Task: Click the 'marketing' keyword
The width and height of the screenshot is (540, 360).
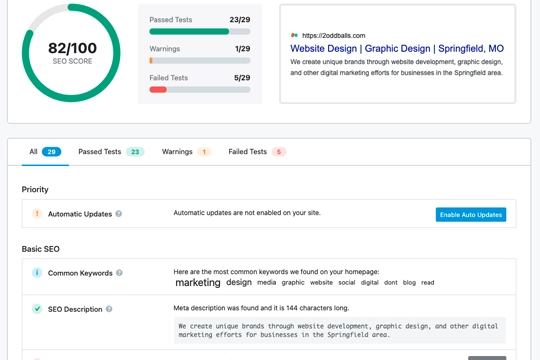Action: (x=198, y=282)
